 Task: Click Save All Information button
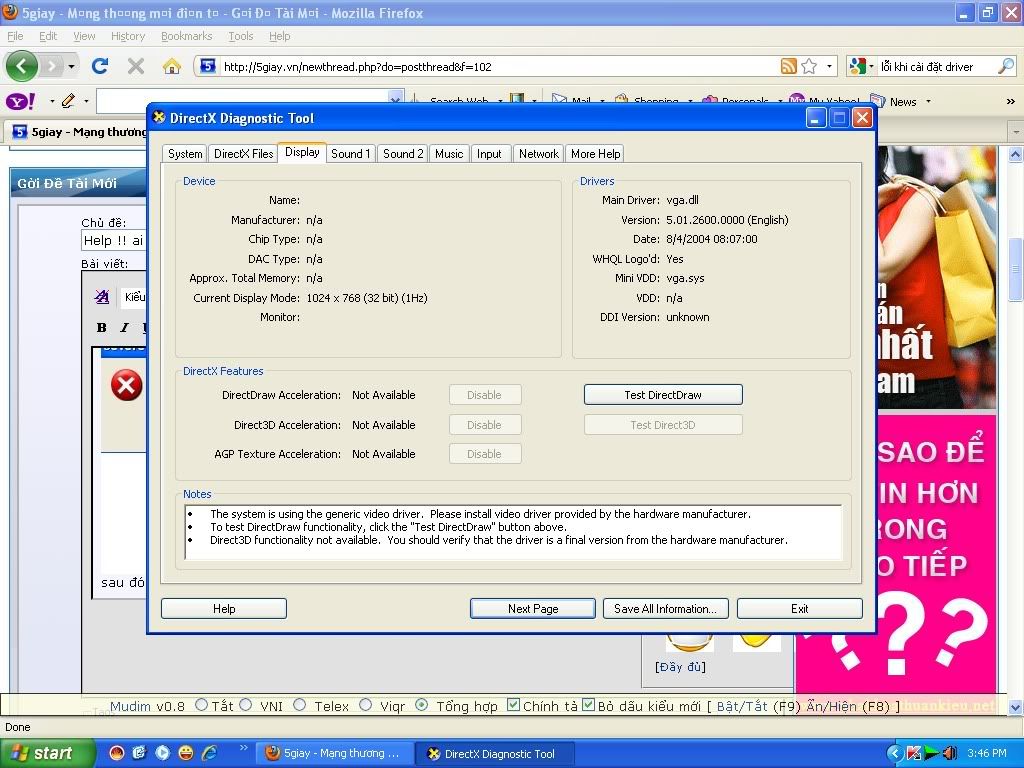pyautogui.click(x=665, y=608)
